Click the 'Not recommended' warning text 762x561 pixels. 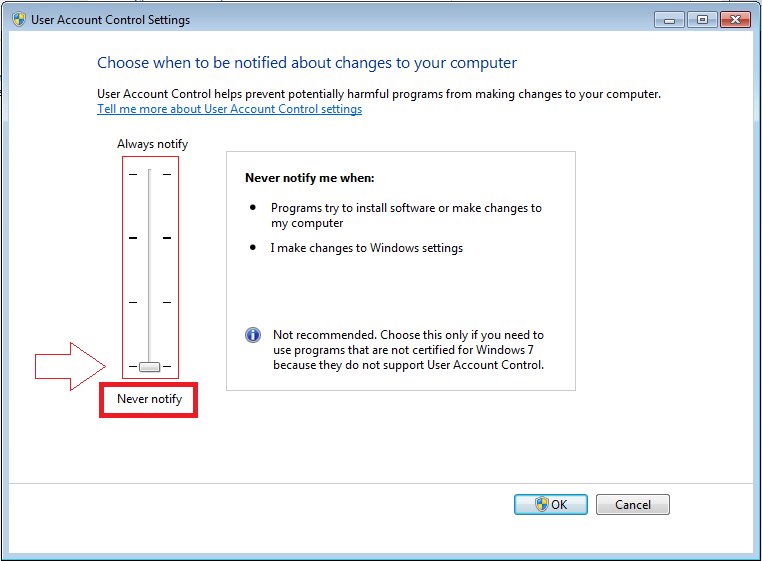(408, 350)
